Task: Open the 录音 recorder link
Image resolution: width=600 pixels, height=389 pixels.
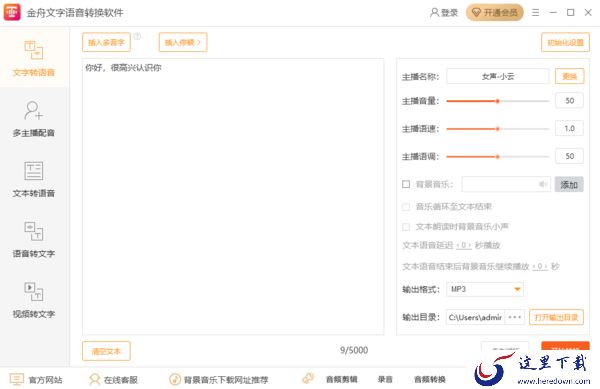Action: [x=385, y=379]
